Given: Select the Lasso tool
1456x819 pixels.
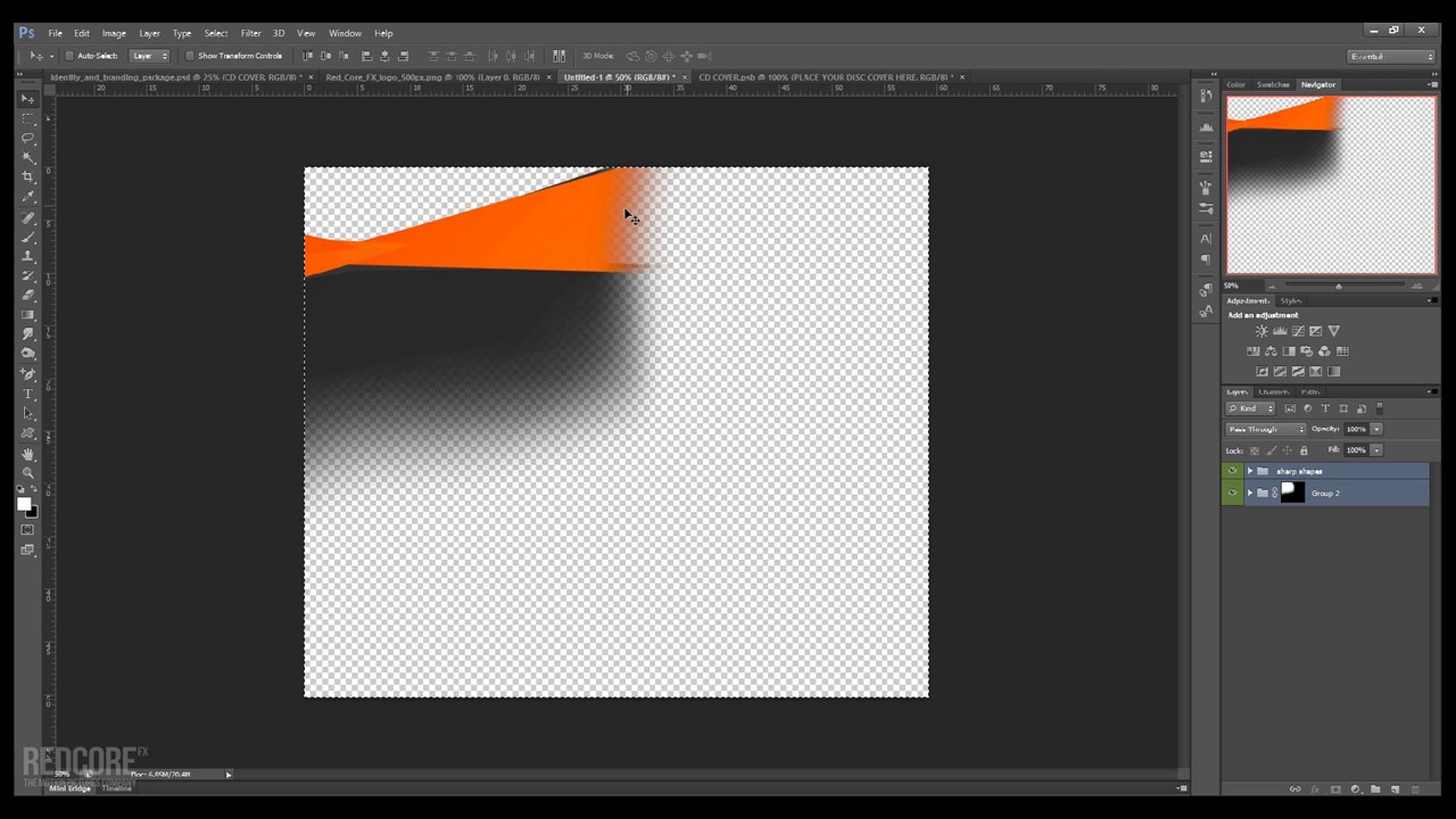Looking at the screenshot, I should [x=28, y=138].
